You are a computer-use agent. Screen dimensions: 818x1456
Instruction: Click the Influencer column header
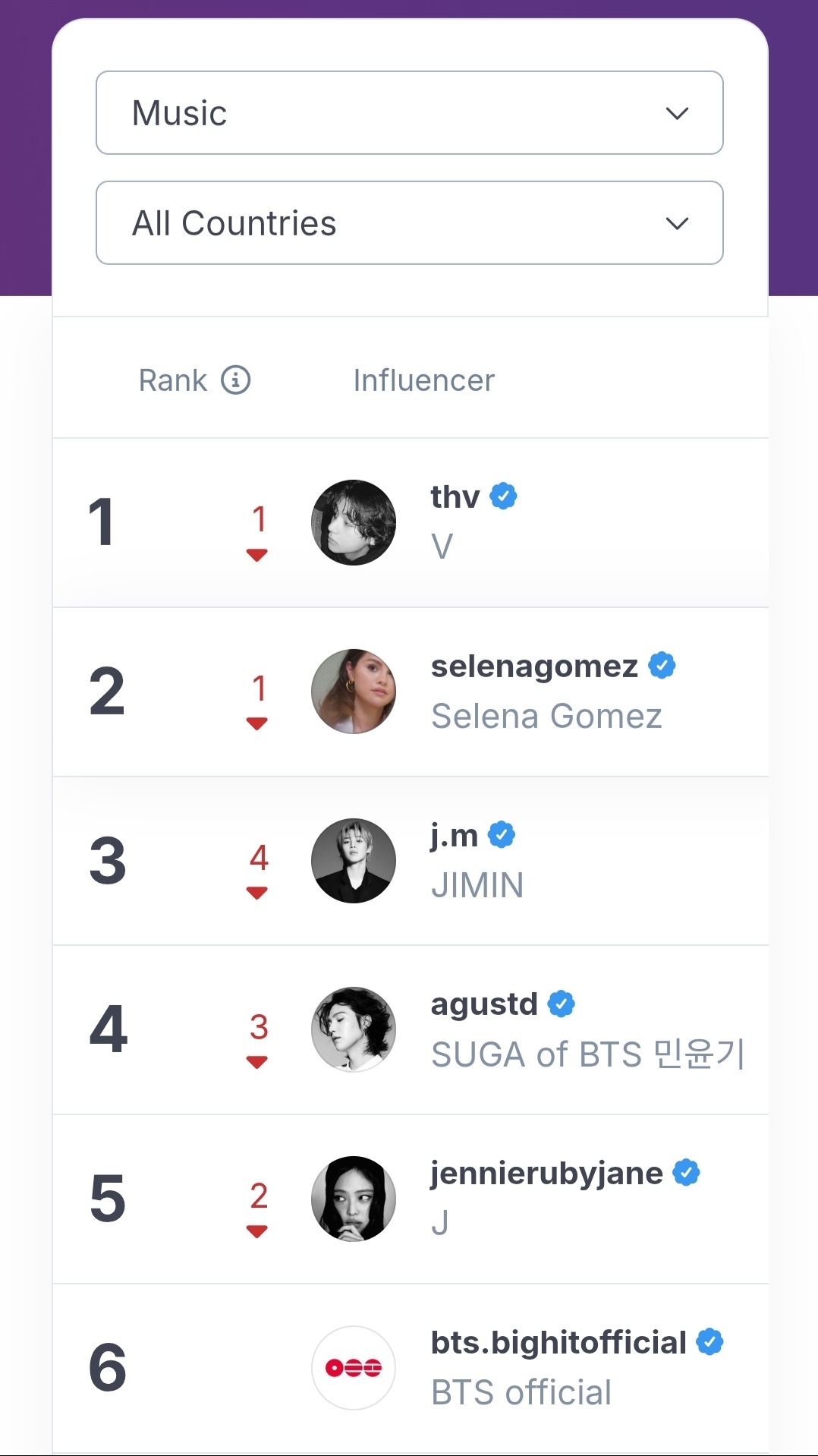click(x=423, y=380)
